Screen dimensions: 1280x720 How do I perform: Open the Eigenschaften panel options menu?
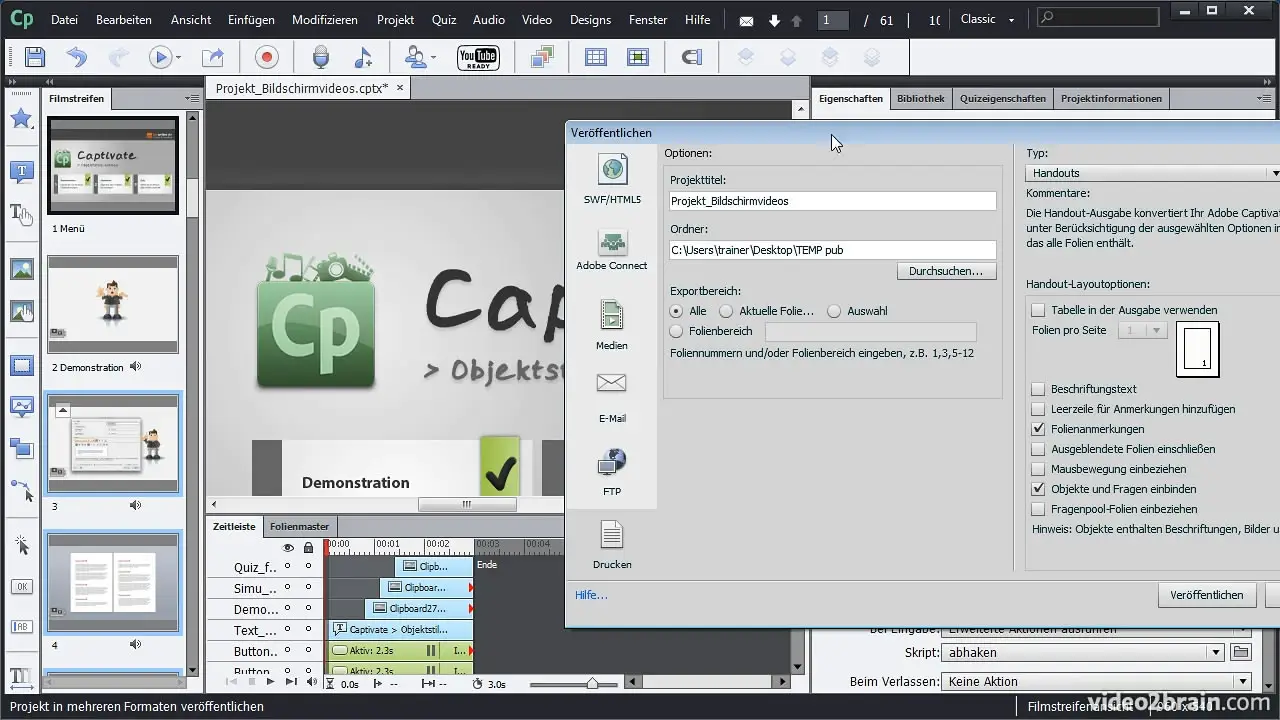pyautogui.click(x=1265, y=98)
